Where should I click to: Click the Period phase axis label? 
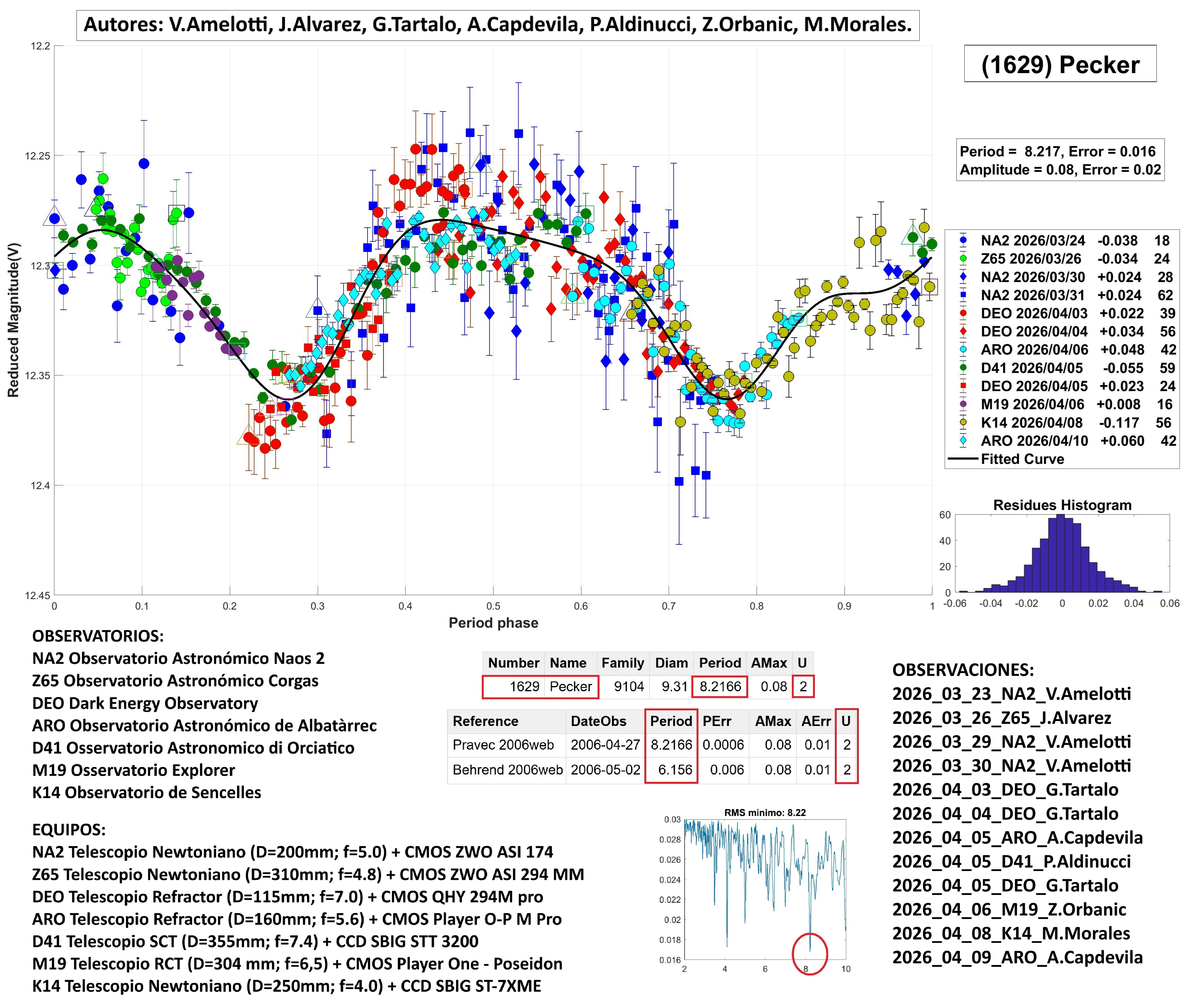pyautogui.click(x=493, y=623)
